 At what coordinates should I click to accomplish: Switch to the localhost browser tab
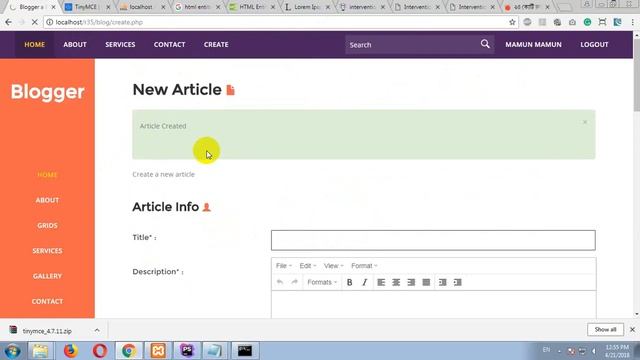tap(142, 7)
